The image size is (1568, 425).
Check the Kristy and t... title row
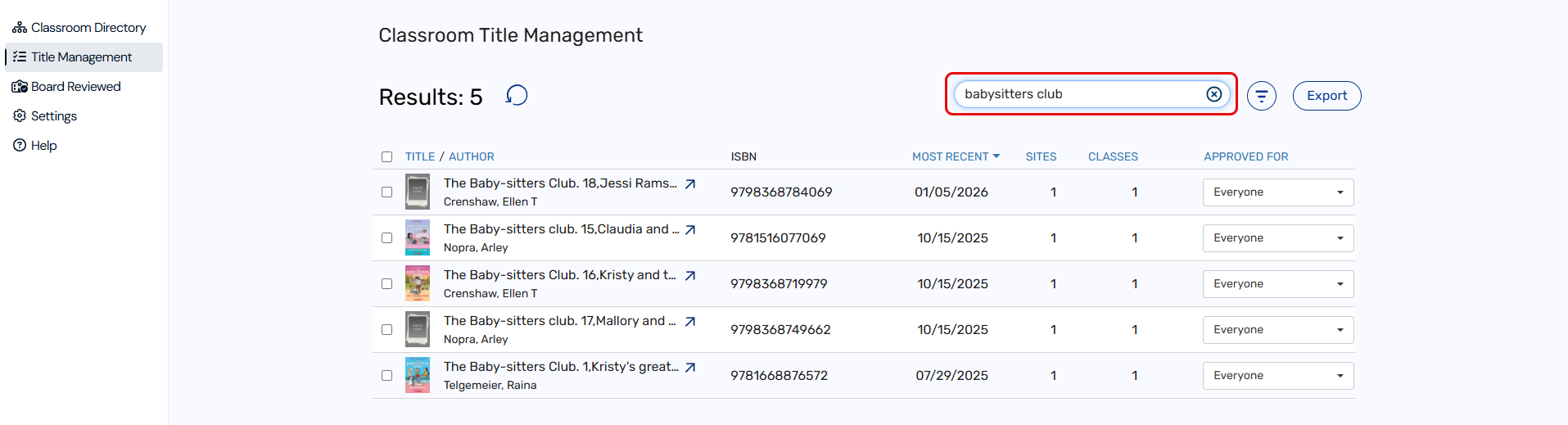(x=386, y=283)
